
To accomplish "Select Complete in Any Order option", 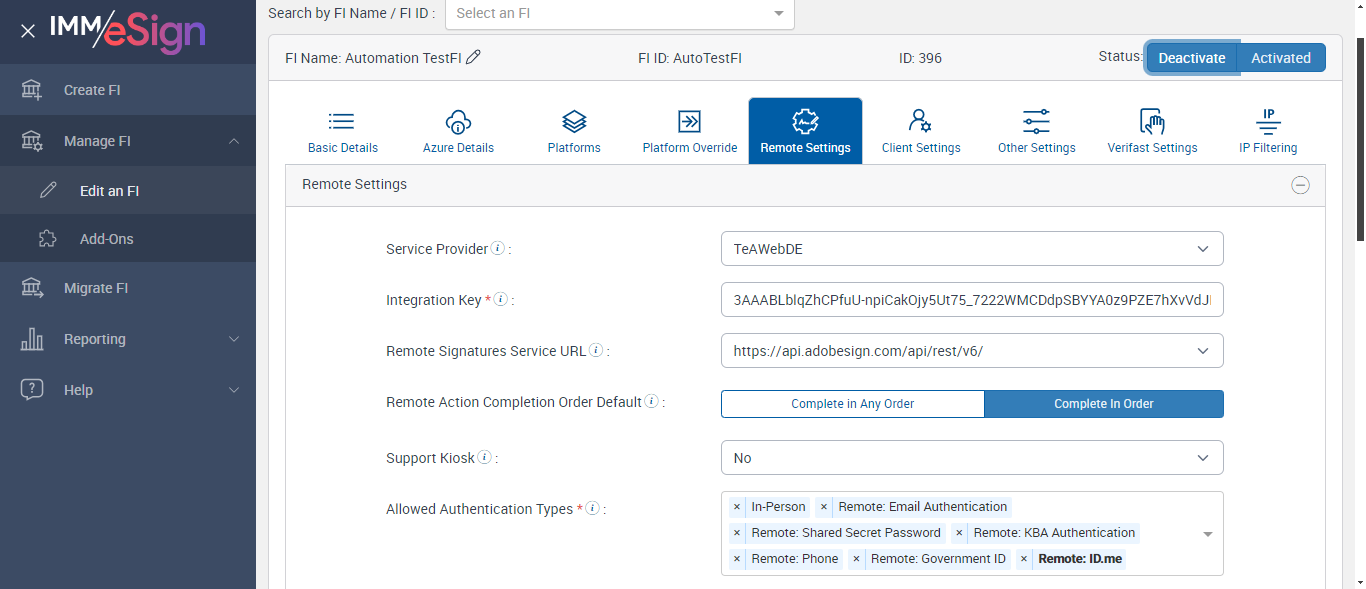I will pyautogui.click(x=852, y=404).
